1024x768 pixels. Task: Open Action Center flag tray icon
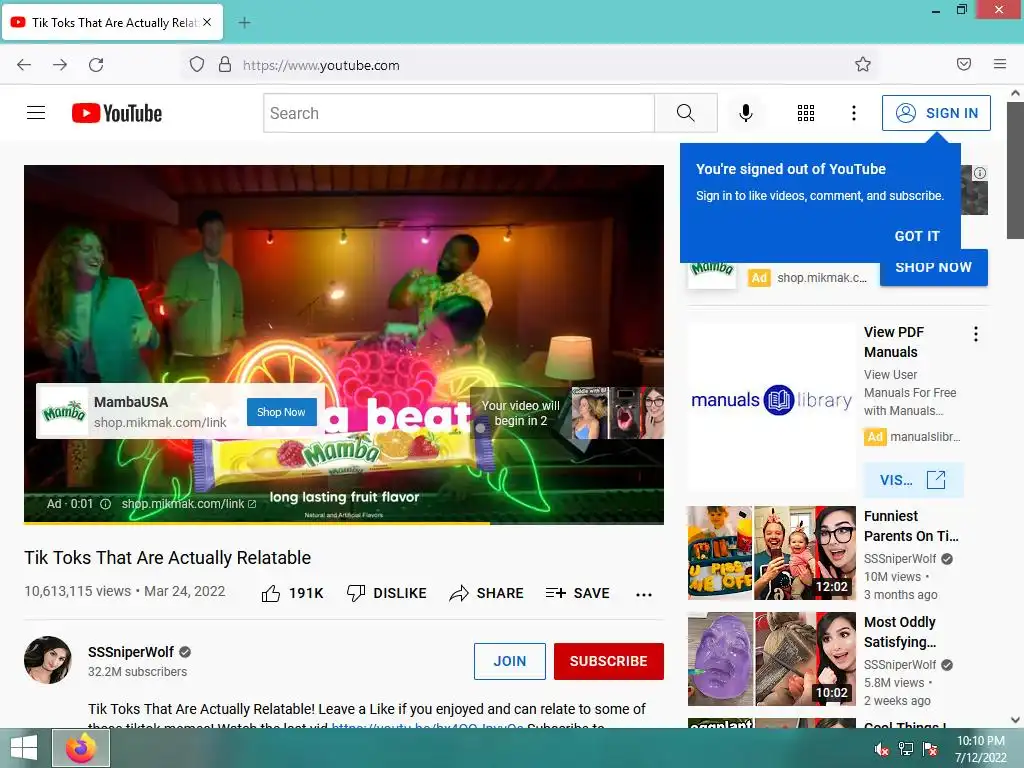(x=930, y=749)
